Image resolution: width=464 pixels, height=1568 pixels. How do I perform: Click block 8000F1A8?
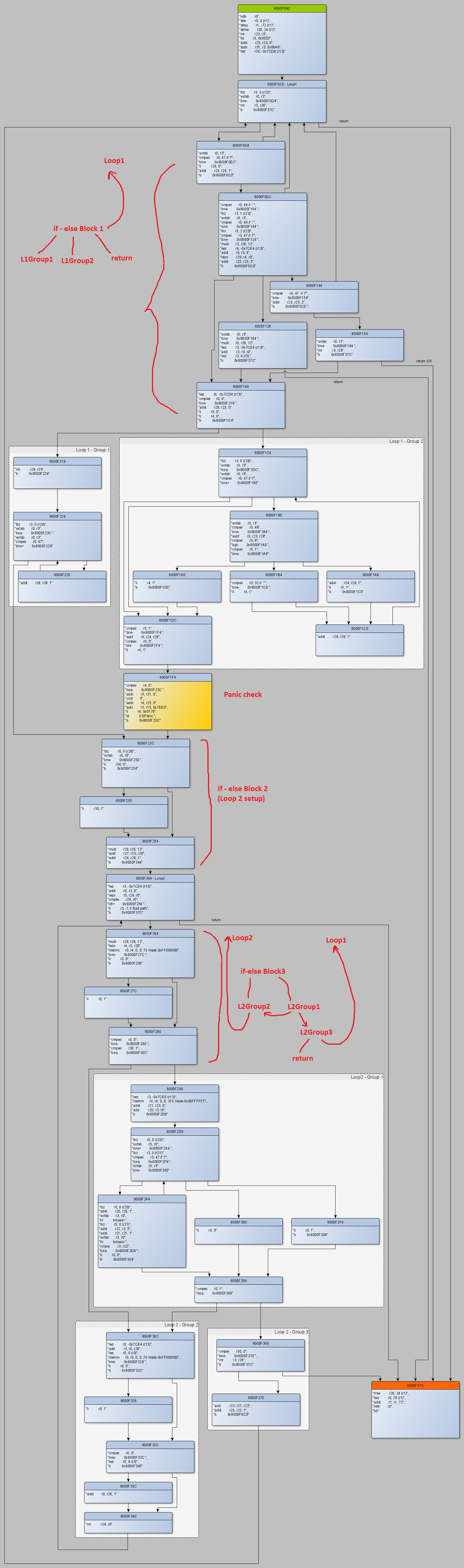(x=370, y=587)
